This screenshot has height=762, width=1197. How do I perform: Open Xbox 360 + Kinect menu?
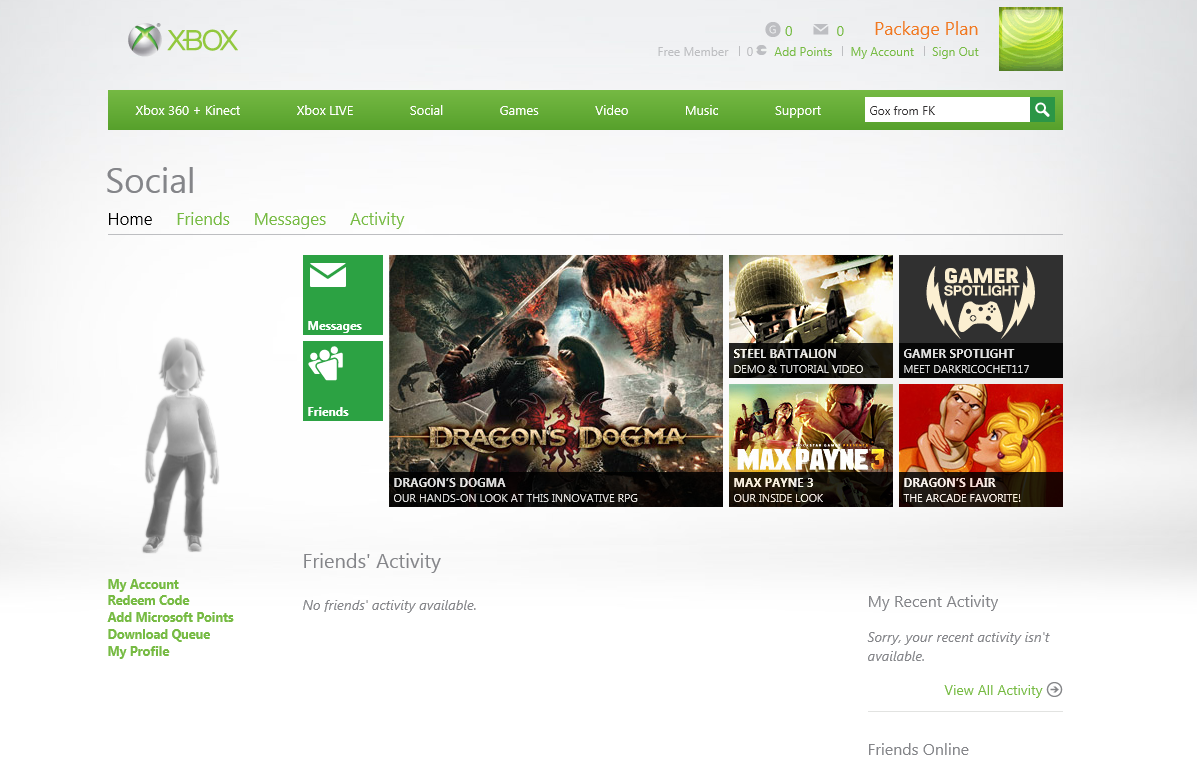tap(188, 111)
